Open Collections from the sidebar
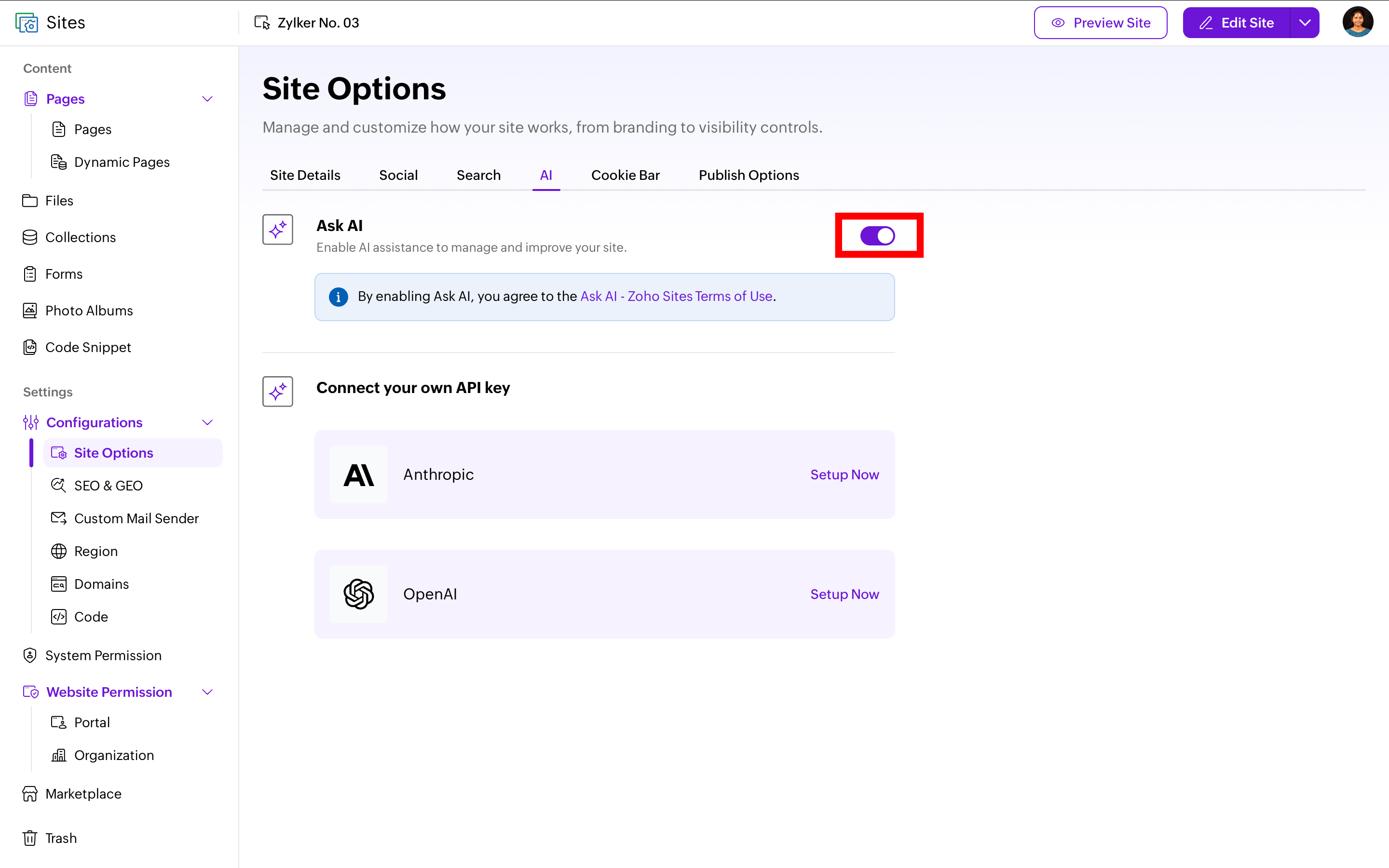 (69, 237)
